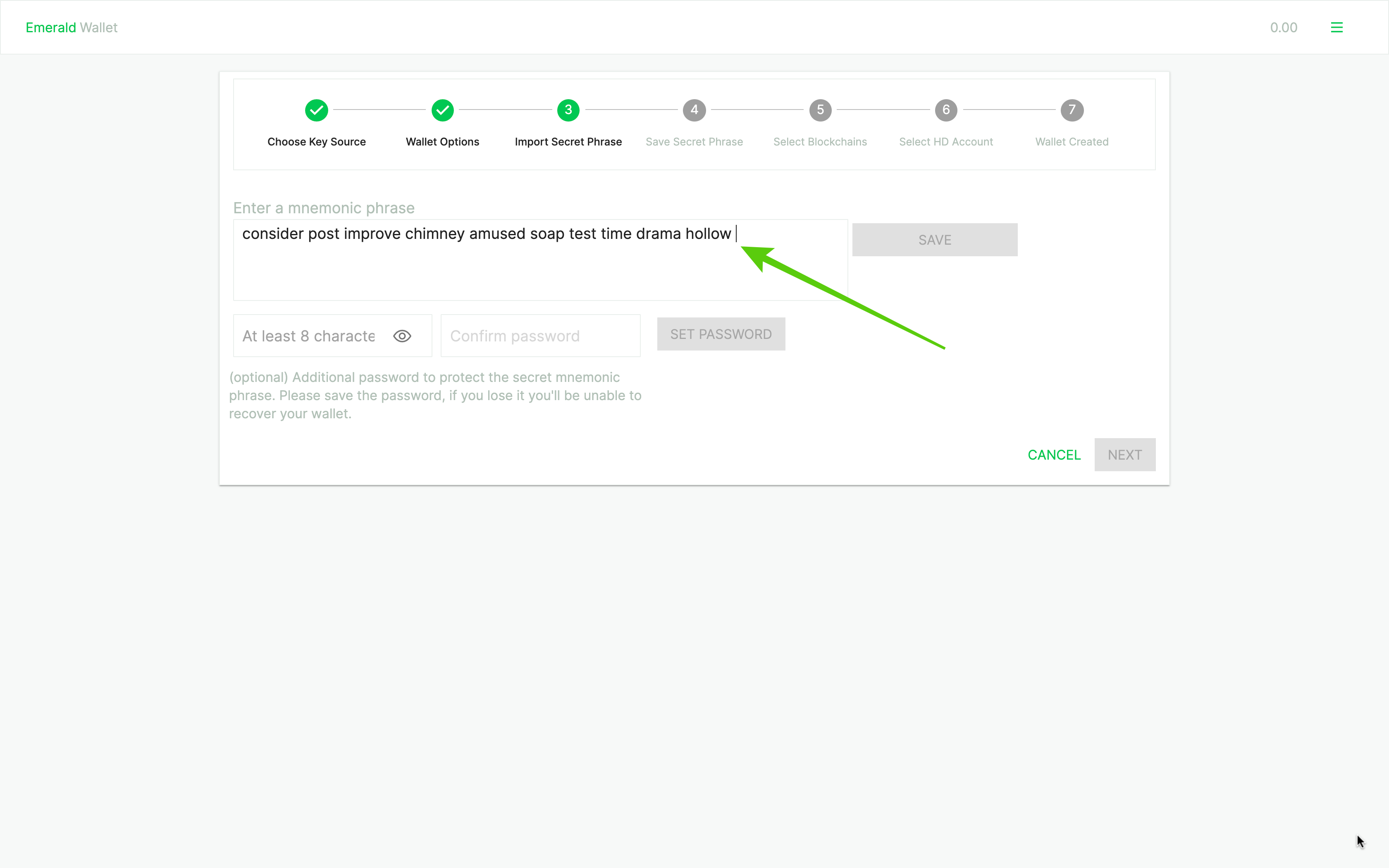Click the Choose Key Source checkmark icon
The width and height of the screenshot is (1389, 868).
click(316, 110)
